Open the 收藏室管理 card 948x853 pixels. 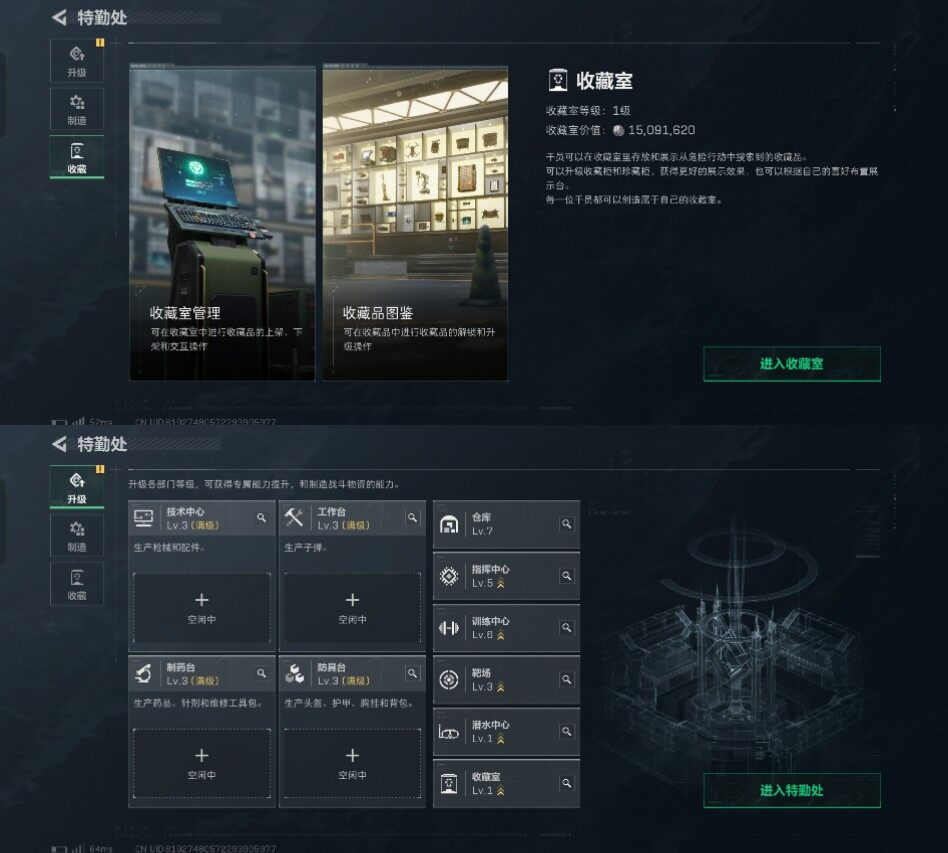click(222, 223)
